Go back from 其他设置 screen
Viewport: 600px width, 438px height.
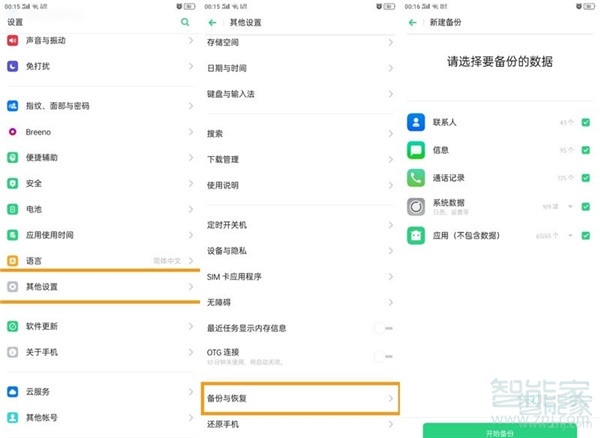212,23
